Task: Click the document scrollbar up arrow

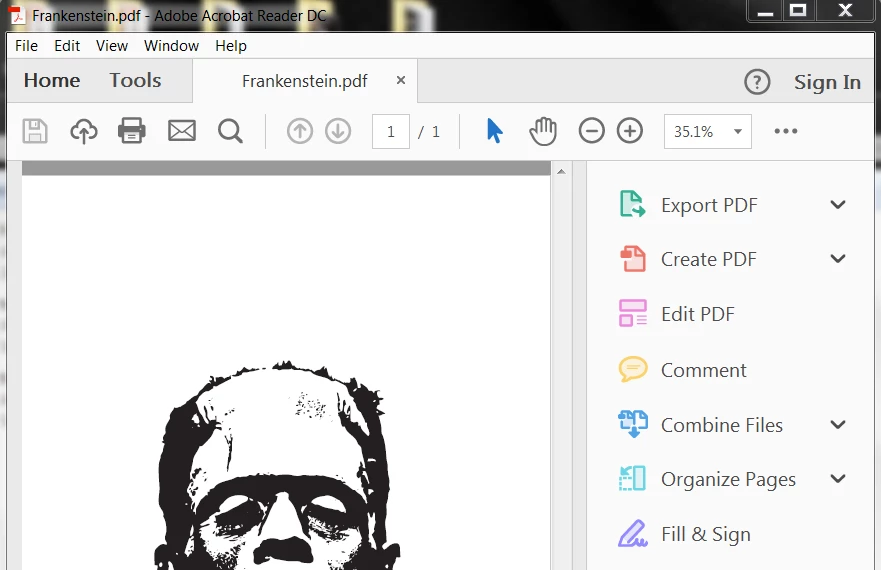Action: coord(561,171)
